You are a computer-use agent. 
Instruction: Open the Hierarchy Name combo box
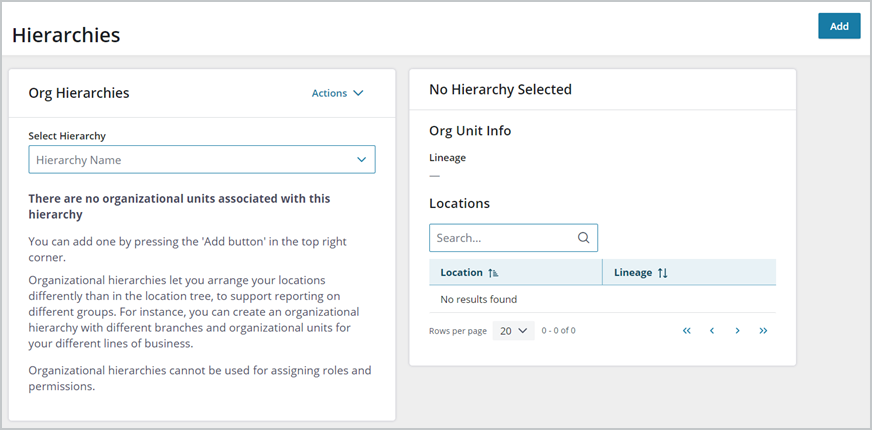click(202, 160)
